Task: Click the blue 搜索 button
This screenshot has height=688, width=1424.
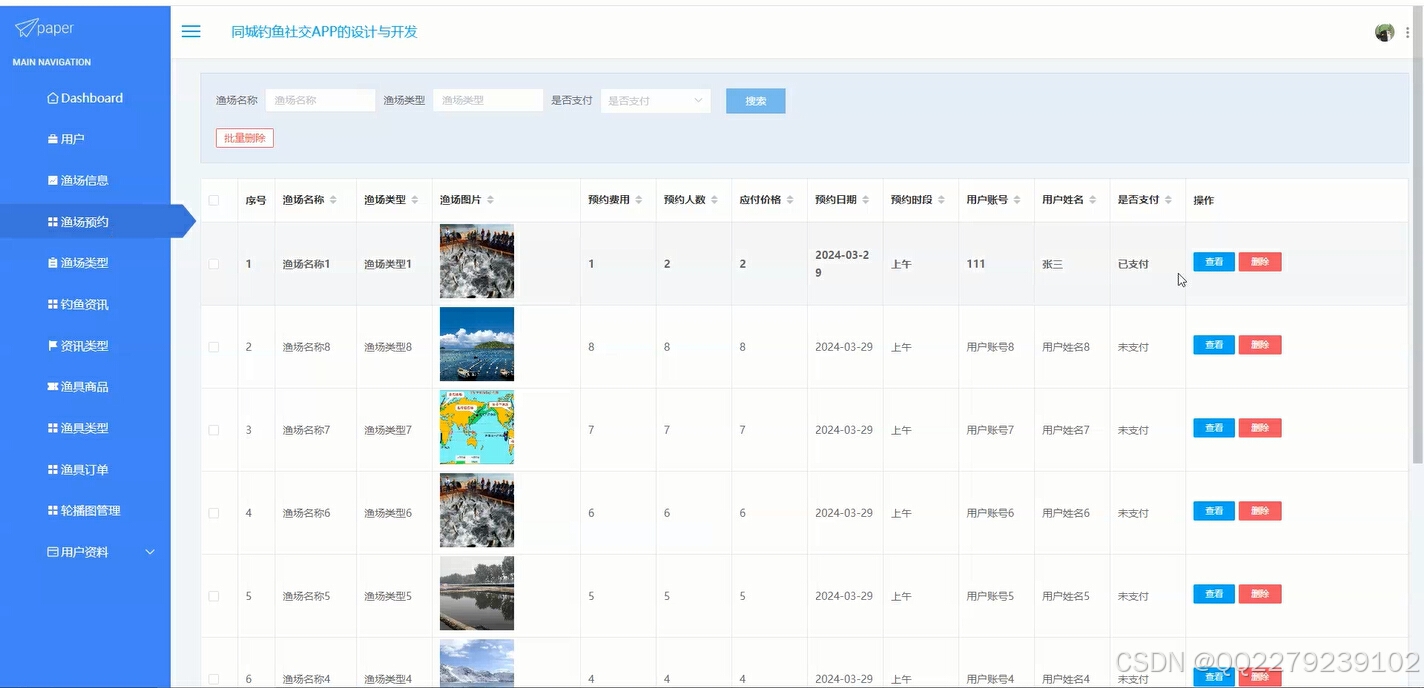Action: point(755,100)
